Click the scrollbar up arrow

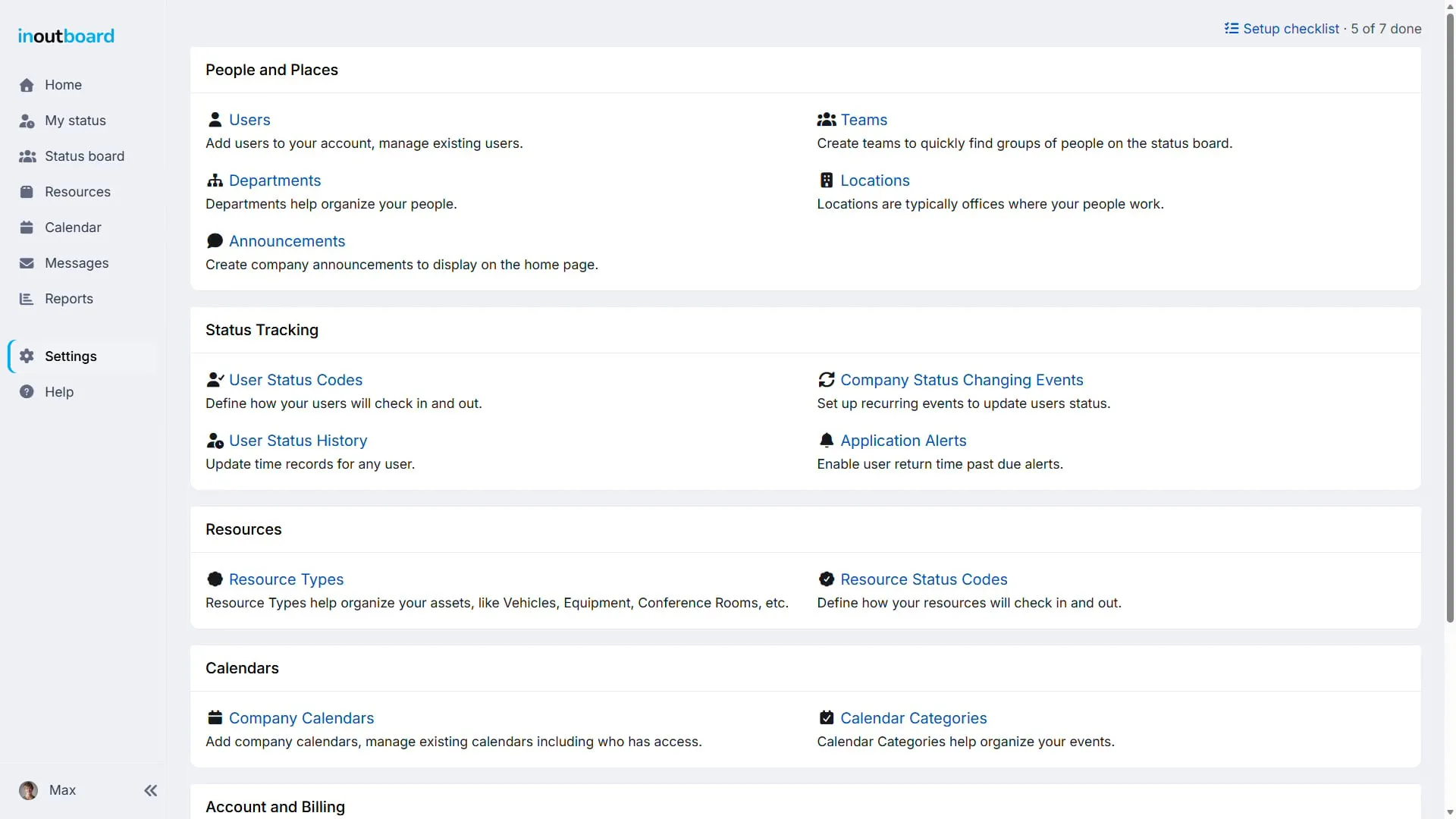(1450, 5)
